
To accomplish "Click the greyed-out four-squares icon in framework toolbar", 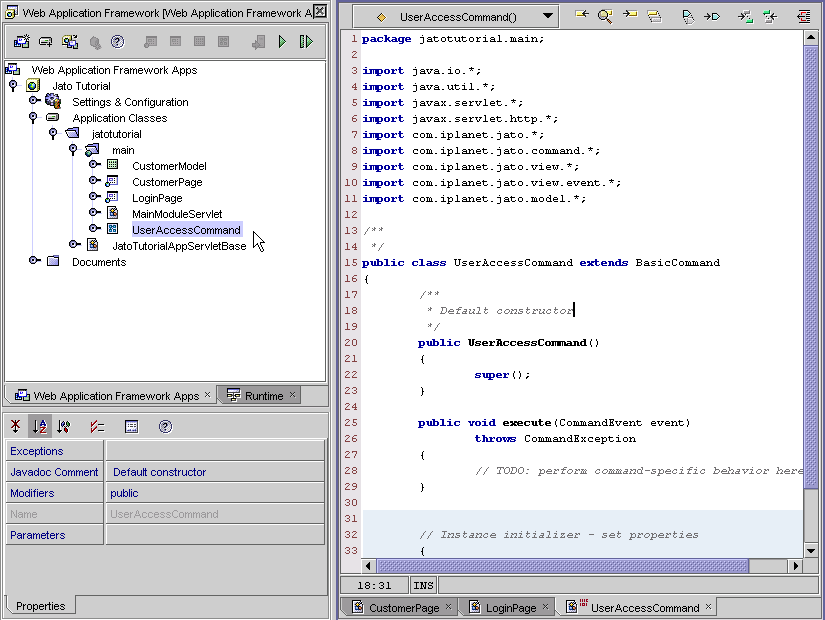I will 224,42.
